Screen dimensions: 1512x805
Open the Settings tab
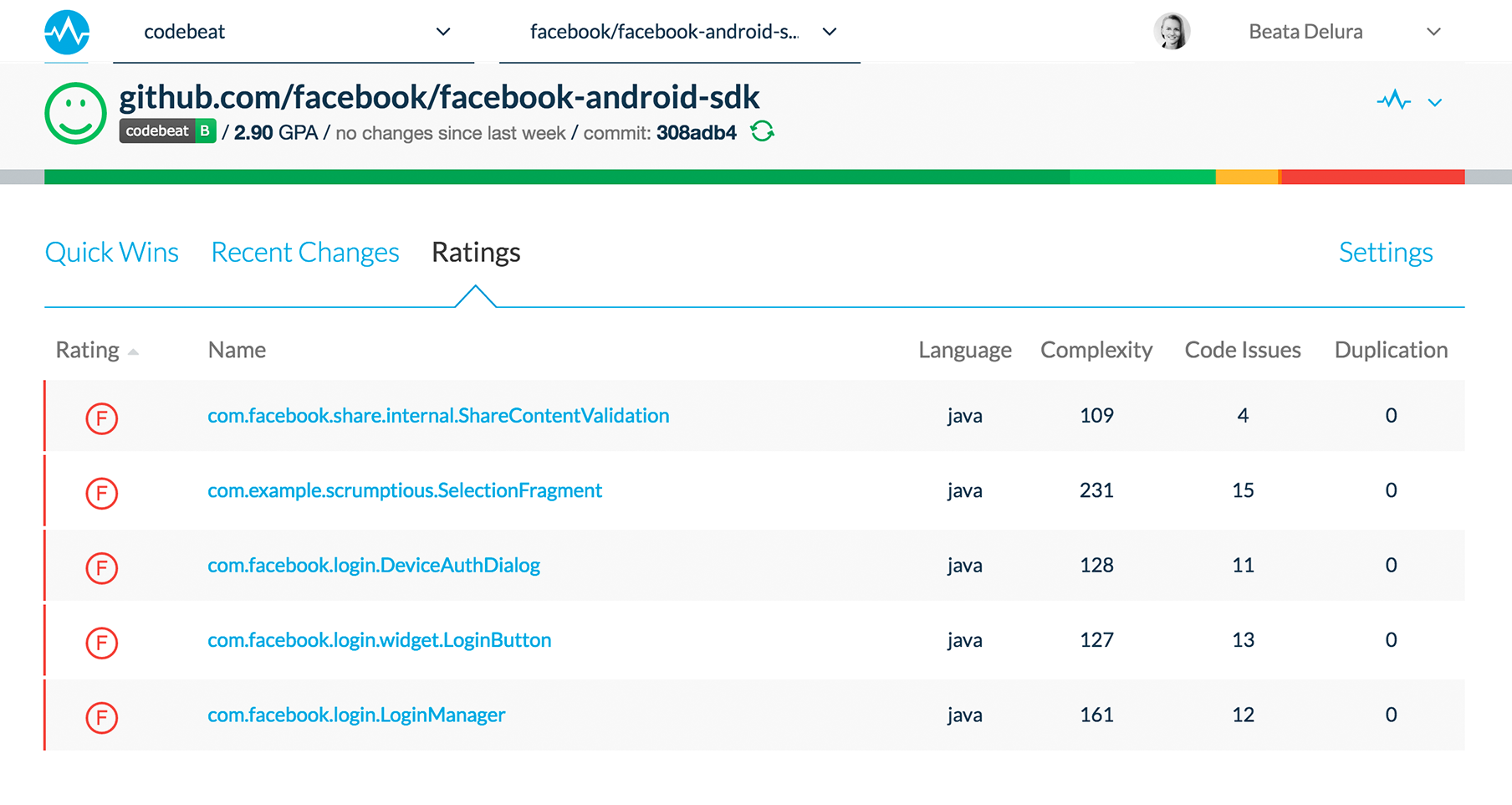point(1386,252)
